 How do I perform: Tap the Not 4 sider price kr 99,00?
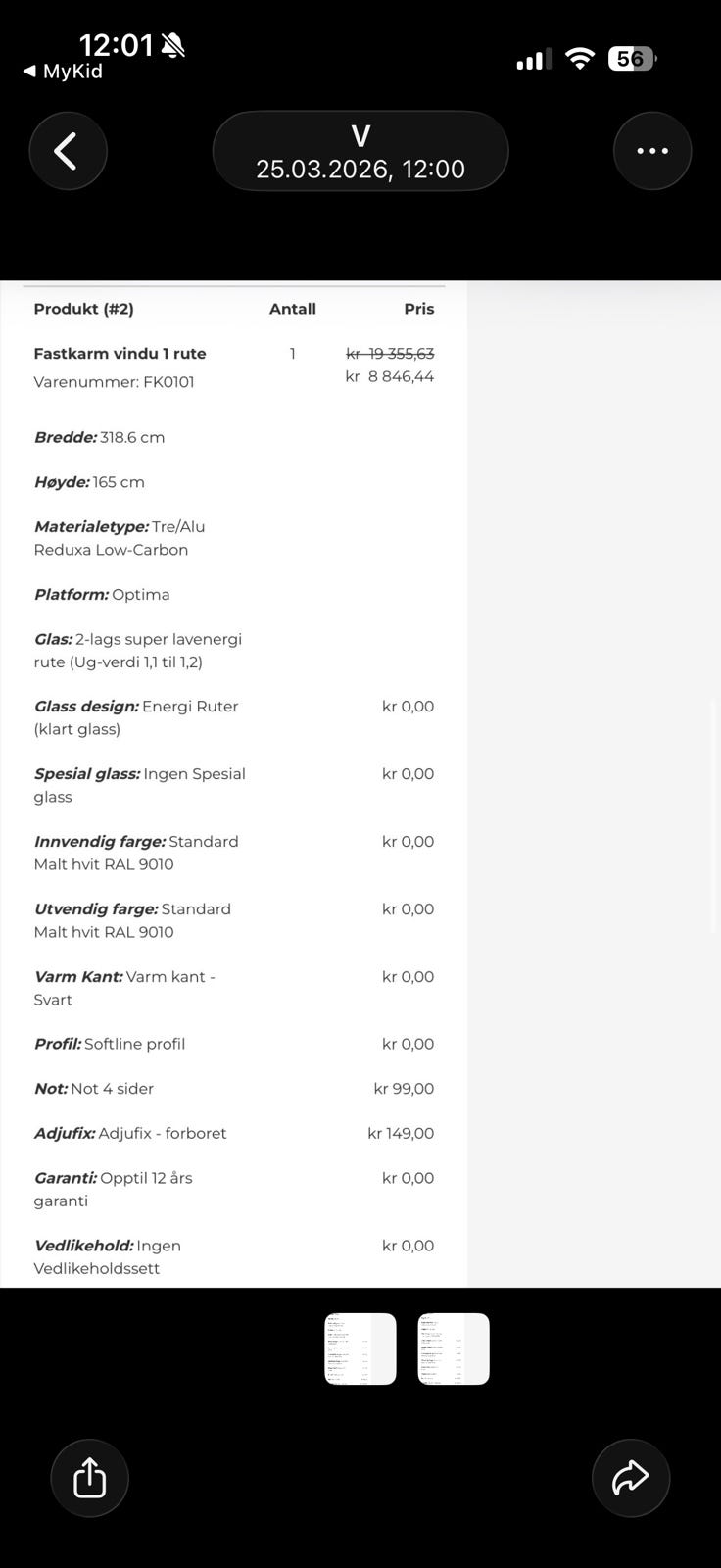404,1089
